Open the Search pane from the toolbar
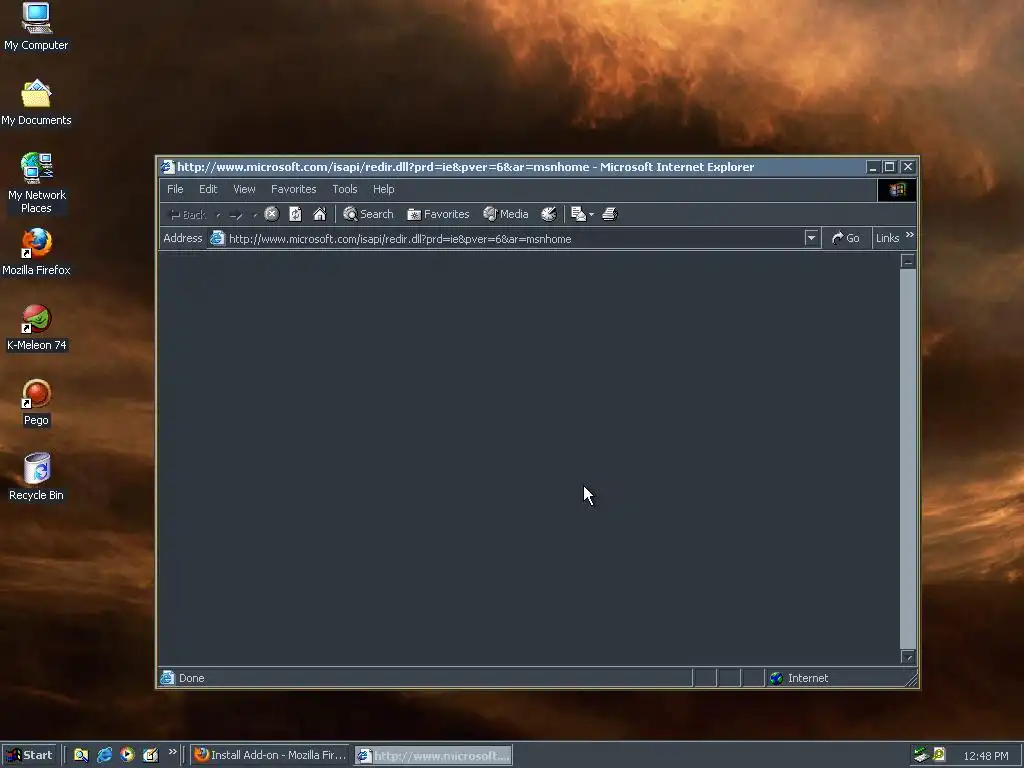 coord(368,214)
